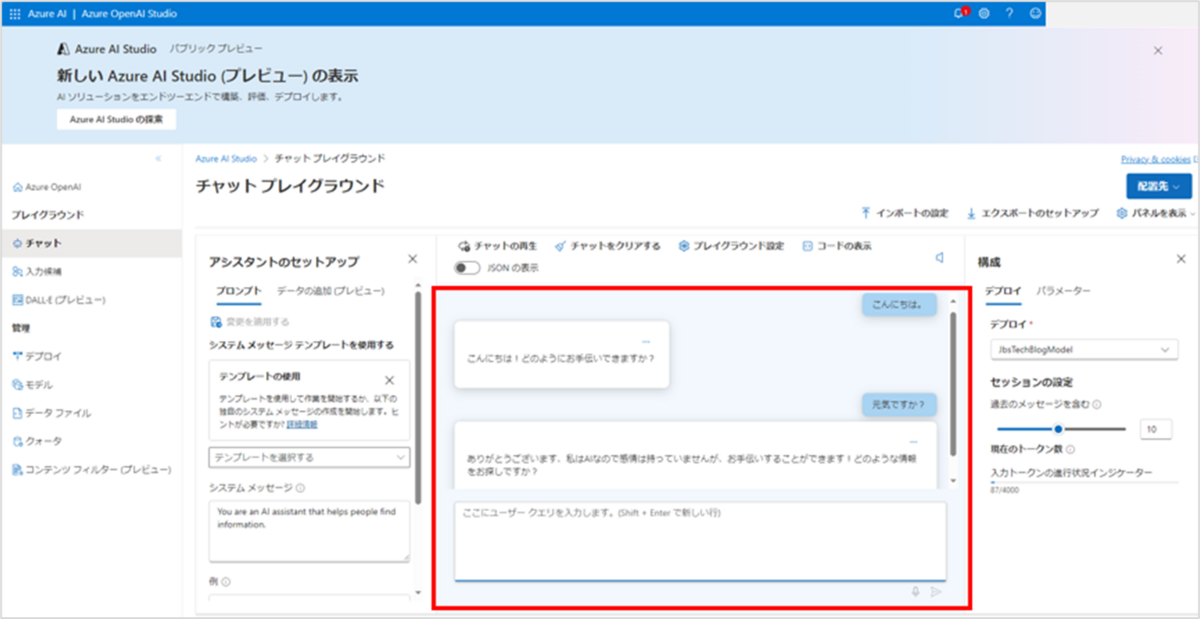1200x619 pixels.
Task: Click the 過去のメッセージを含む info icon
Action: click(x=1098, y=405)
